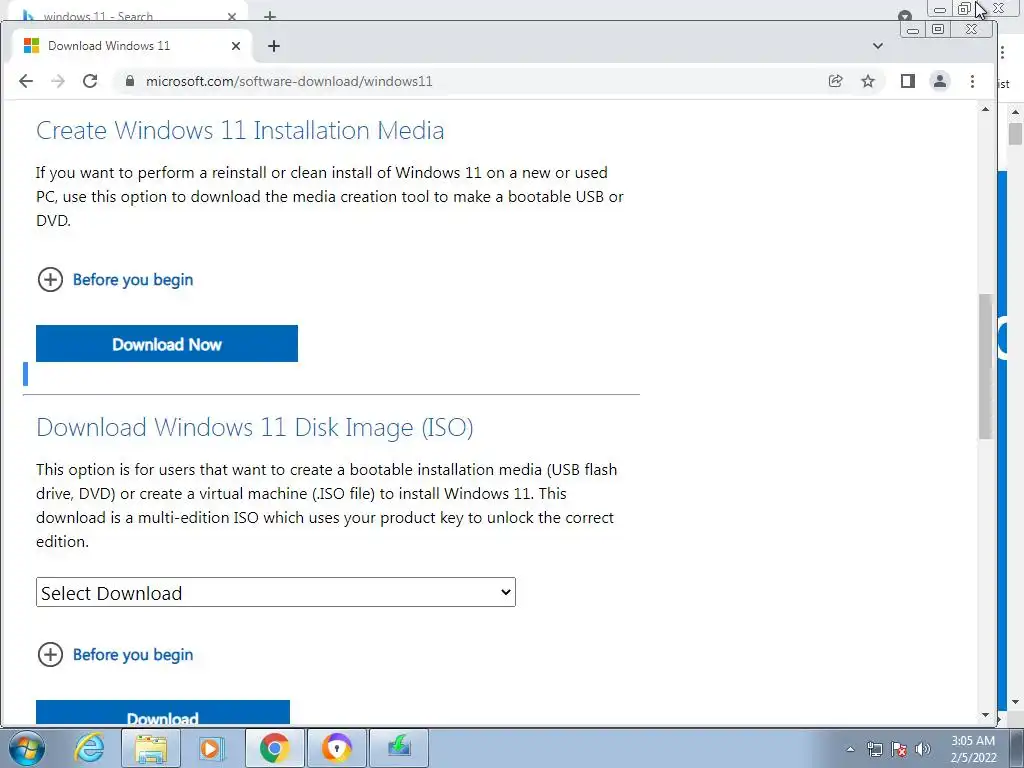This screenshot has height=768, width=1024.
Task: Open the Chrome profile avatar
Action: coord(940,81)
